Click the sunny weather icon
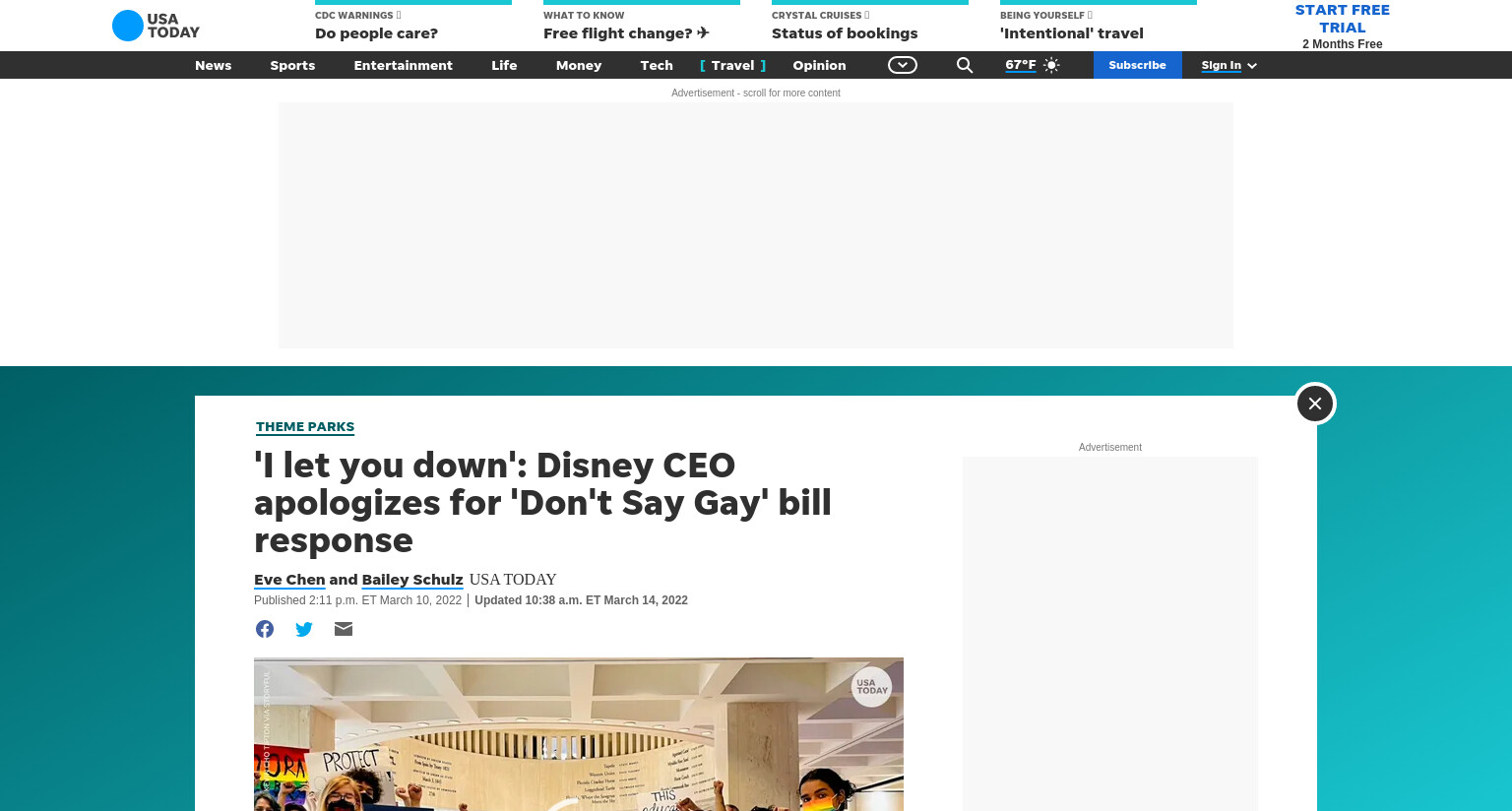Viewport: 1512px width, 811px height. click(x=1051, y=65)
